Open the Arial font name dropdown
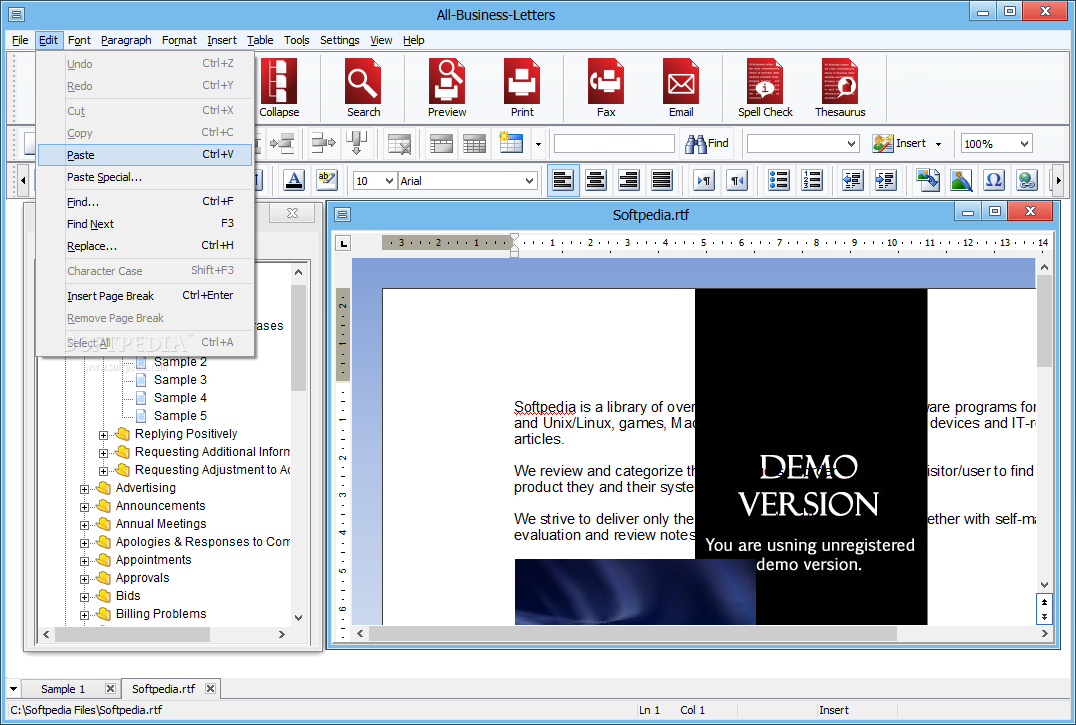Screen dimensions: 1076x725 529,181
